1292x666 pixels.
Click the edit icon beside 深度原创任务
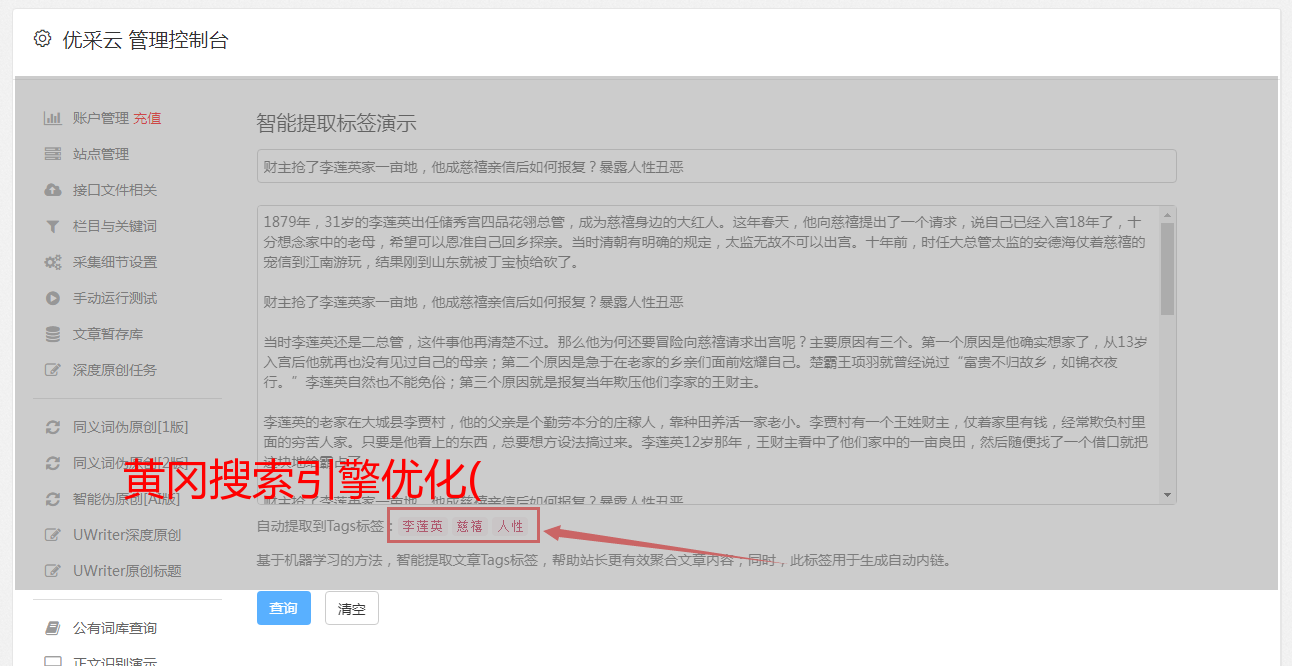coord(53,370)
